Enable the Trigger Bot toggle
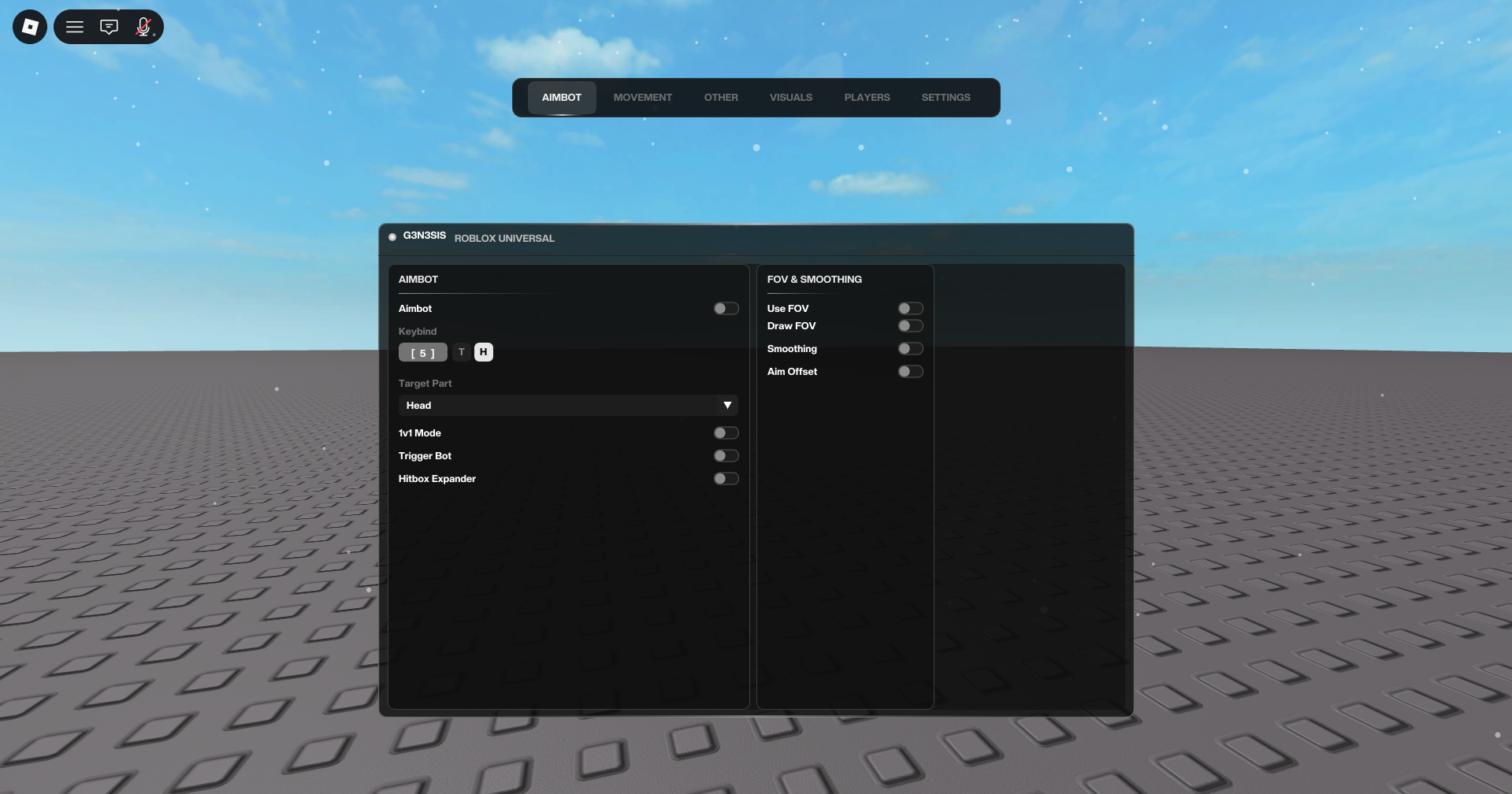Screen dimensions: 1512x794 (x=725, y=455)
